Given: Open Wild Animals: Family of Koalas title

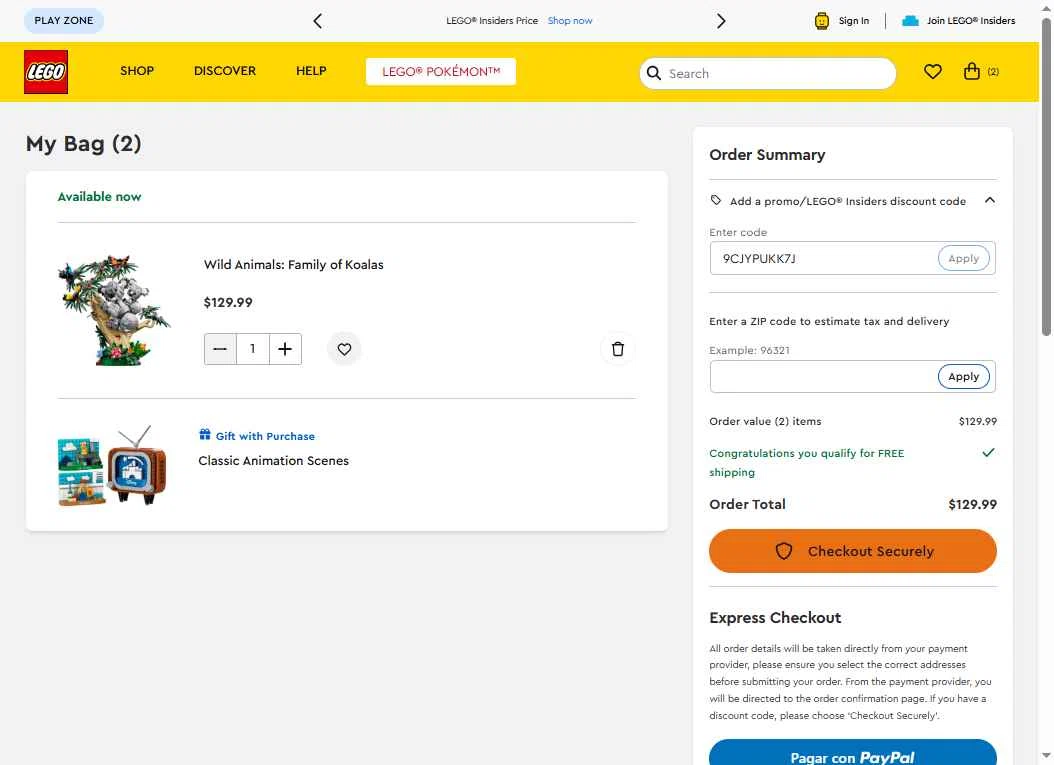Looking at the screenshot, I should [x=294, y=264].
